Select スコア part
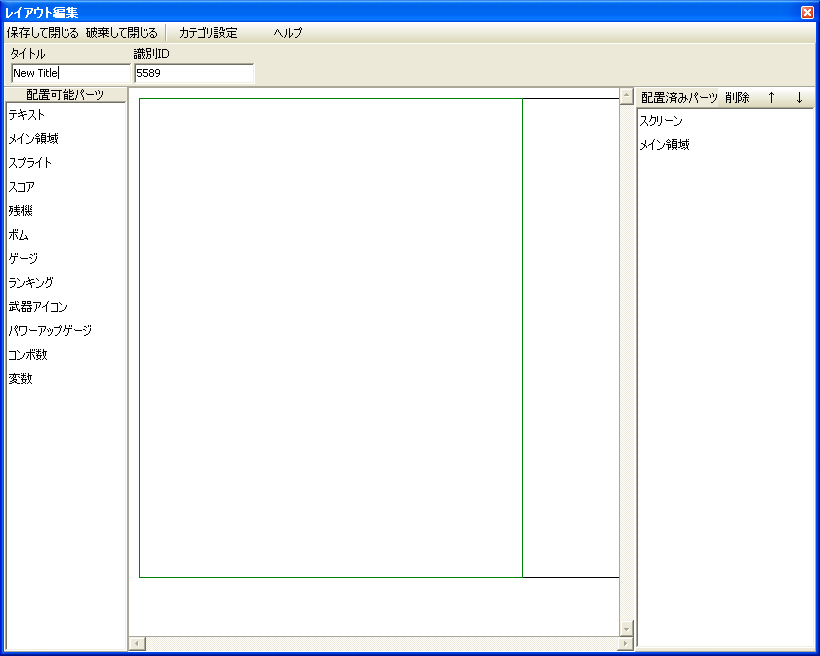820x656 pixels. [x=66, y=187]
